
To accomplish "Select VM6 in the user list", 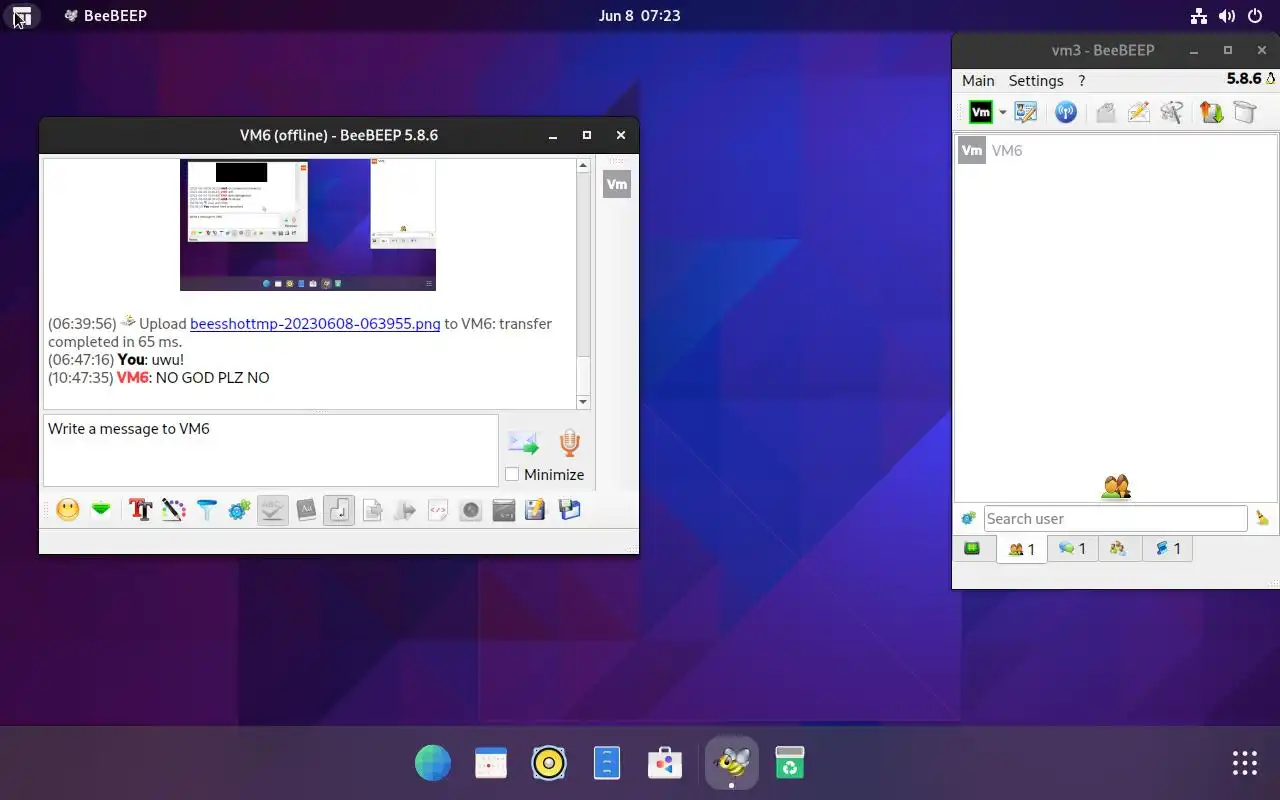I will point(1115,151).
